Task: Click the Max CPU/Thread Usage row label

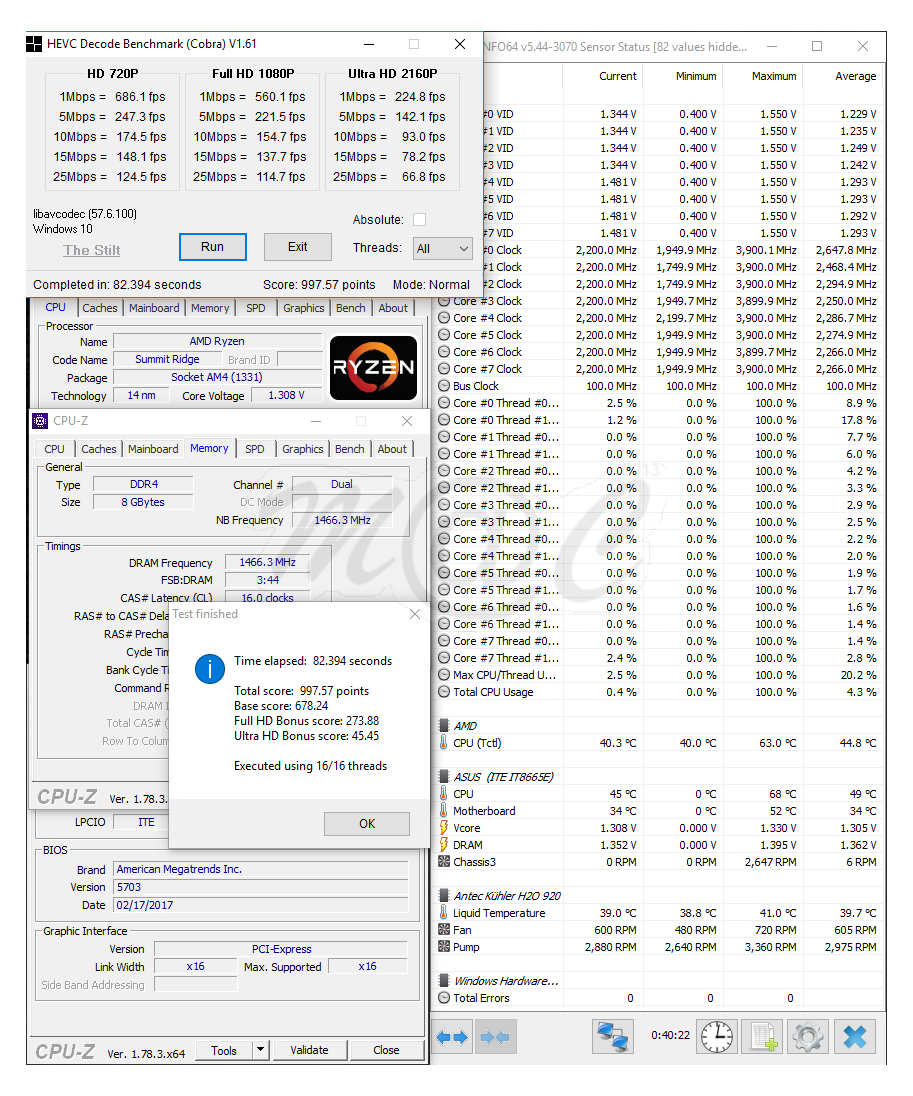Action: pyautogui.click(x=505, y=675)
